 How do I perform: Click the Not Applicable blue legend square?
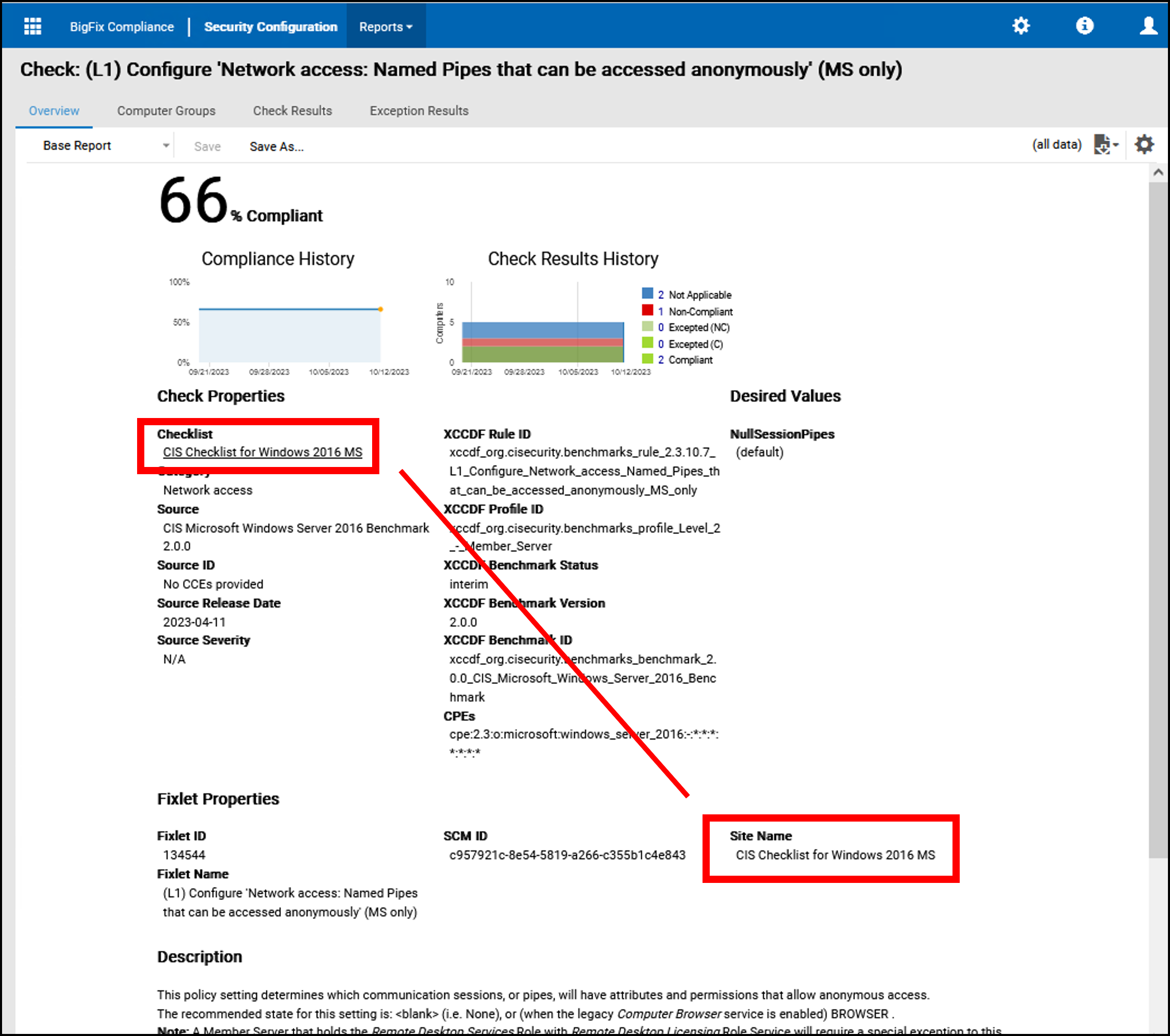tap(647, 294)
